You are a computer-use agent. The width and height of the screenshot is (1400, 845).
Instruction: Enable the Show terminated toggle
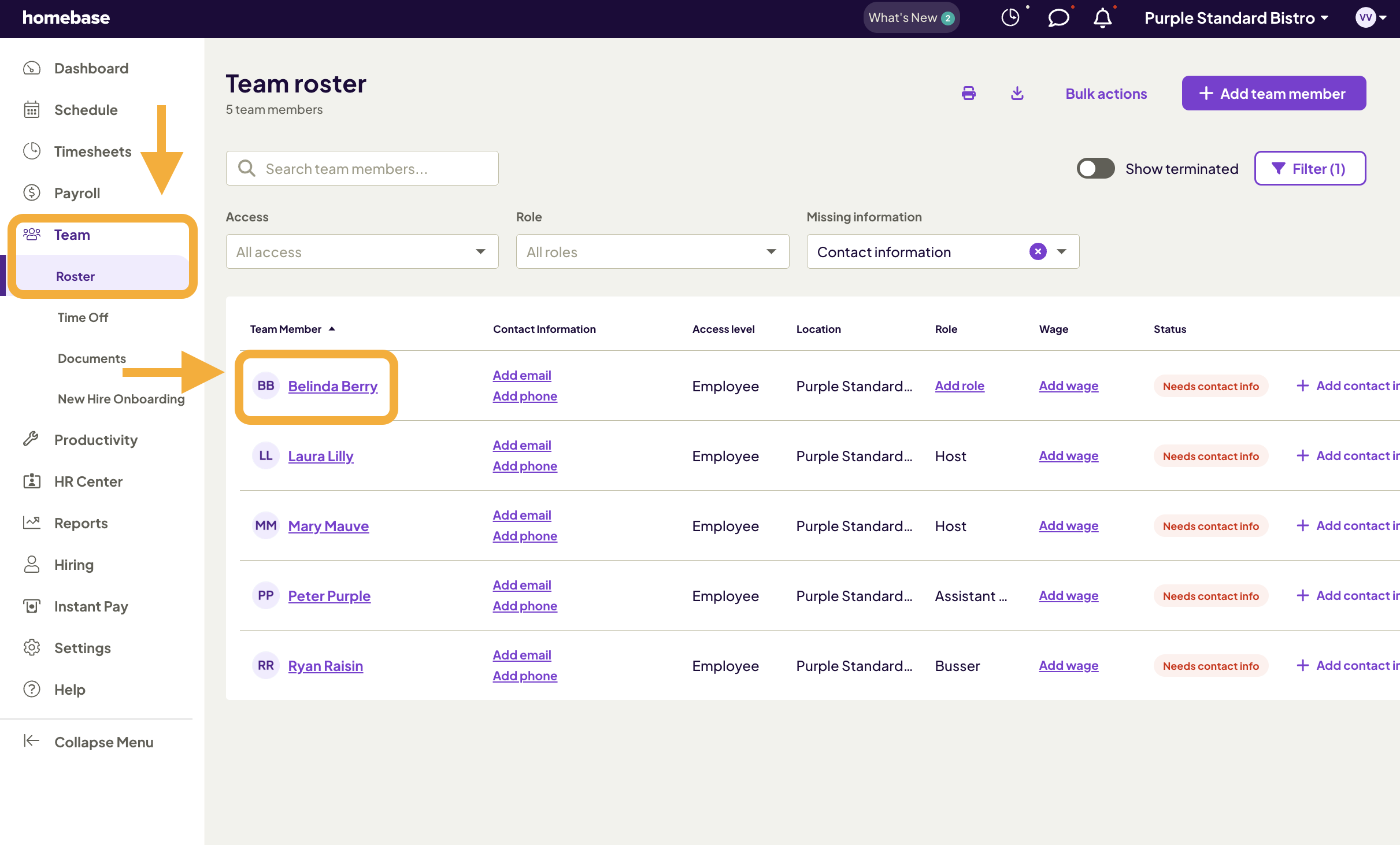click(x=1095, y=168)
